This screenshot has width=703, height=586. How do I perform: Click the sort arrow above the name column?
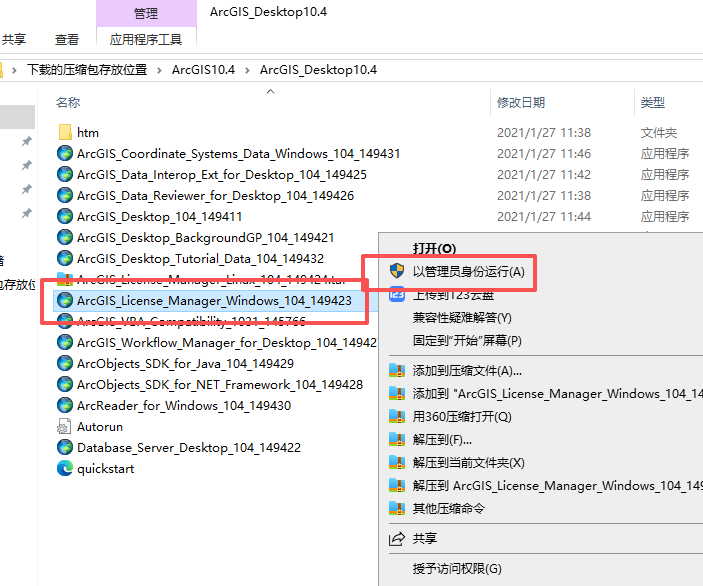270,91
